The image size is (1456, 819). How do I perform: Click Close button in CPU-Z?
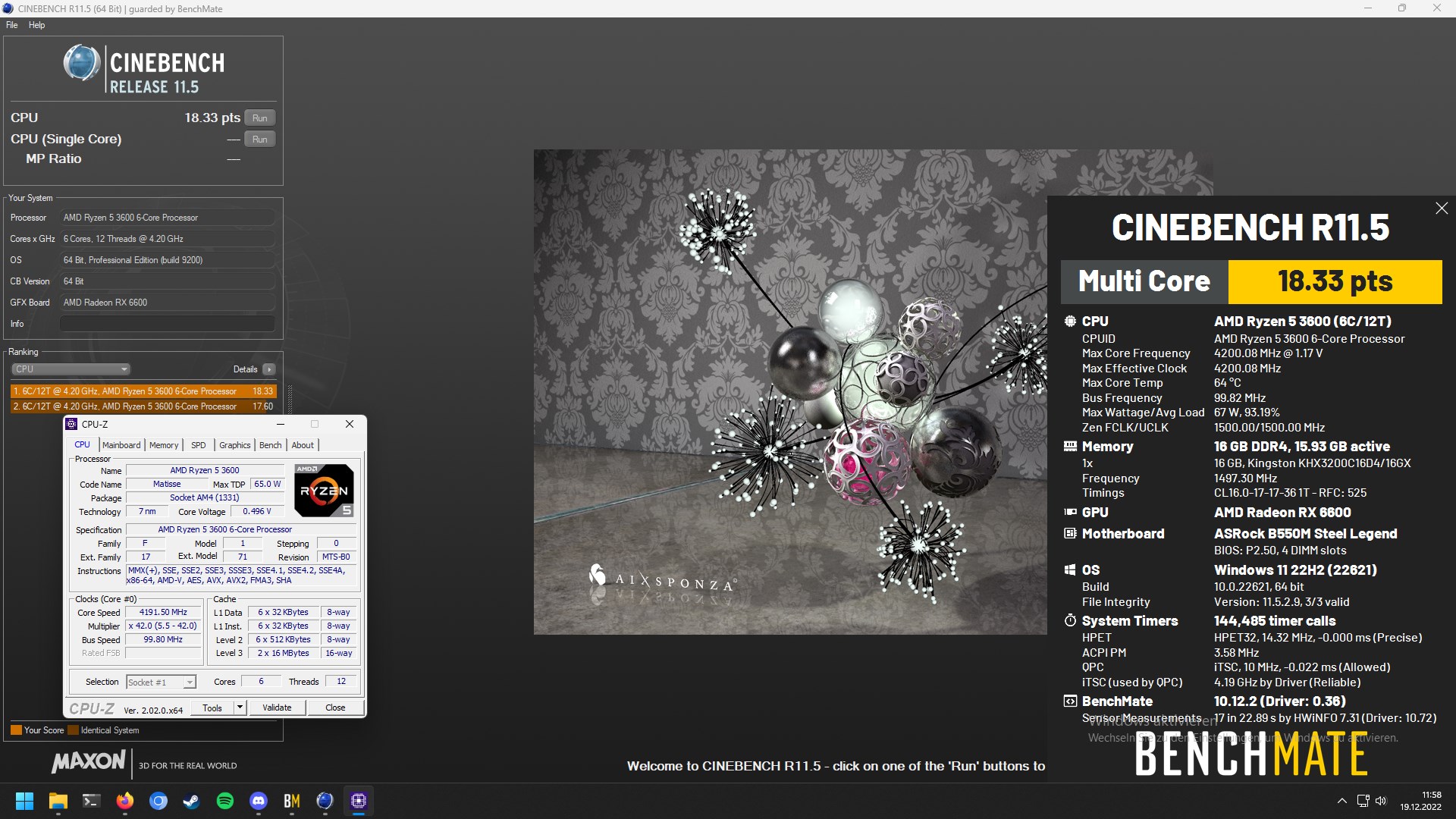pos(335,708)
